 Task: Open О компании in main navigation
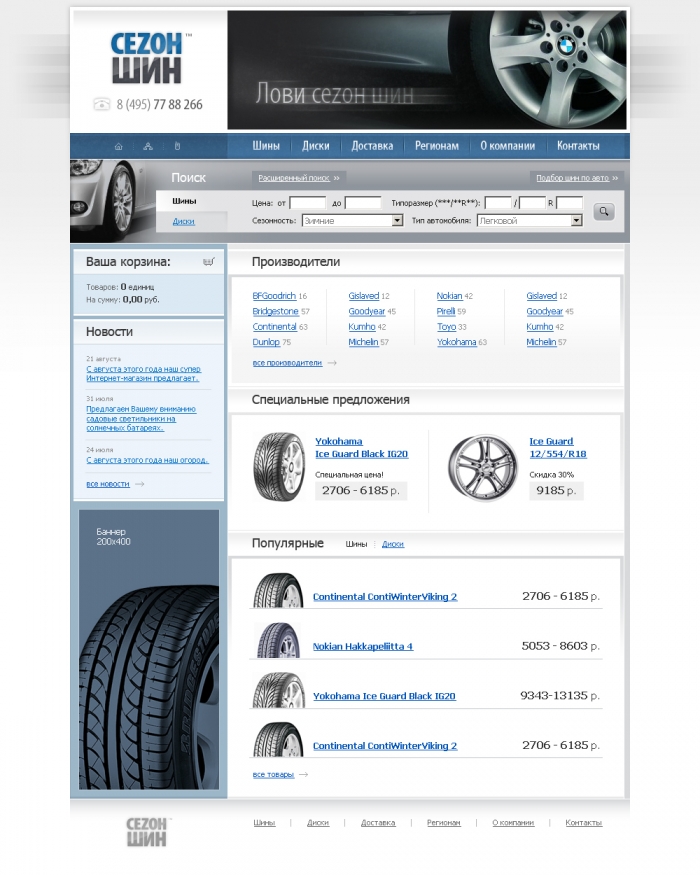click(x=507, y=146)
